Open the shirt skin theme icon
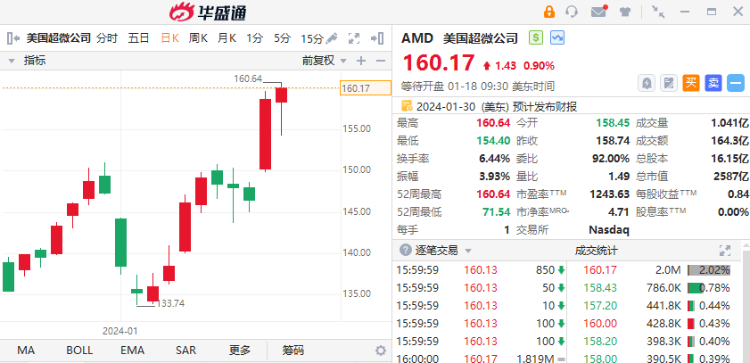750x363 pixels. coord(625,12)
